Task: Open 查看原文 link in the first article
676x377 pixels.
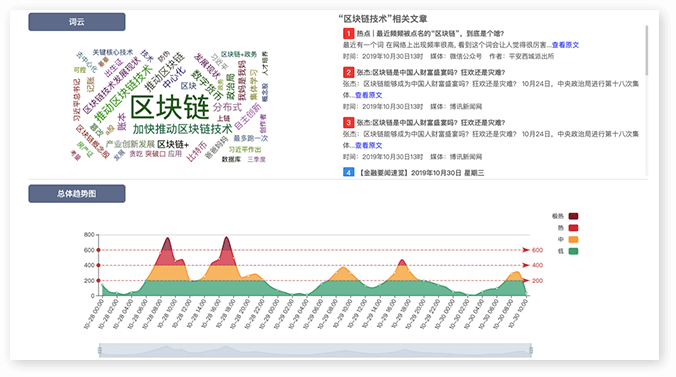Action: point(565,45)
